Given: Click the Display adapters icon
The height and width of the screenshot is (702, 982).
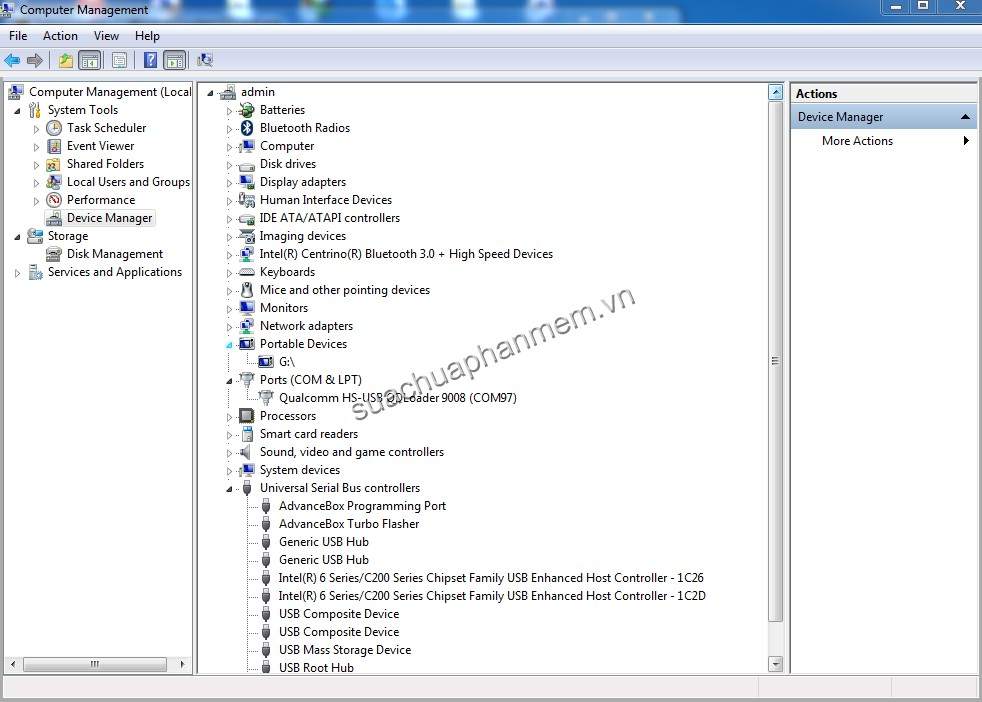Looking at the screenshot, I should [247, 182].
